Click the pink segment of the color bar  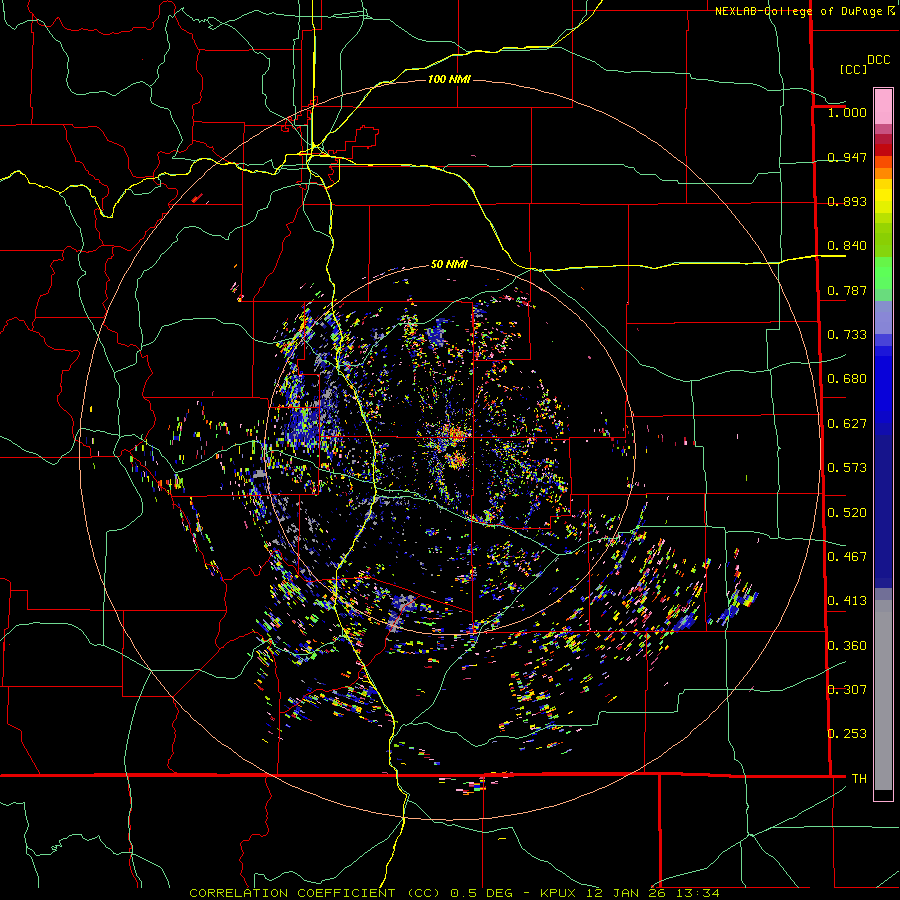(883, 107)
